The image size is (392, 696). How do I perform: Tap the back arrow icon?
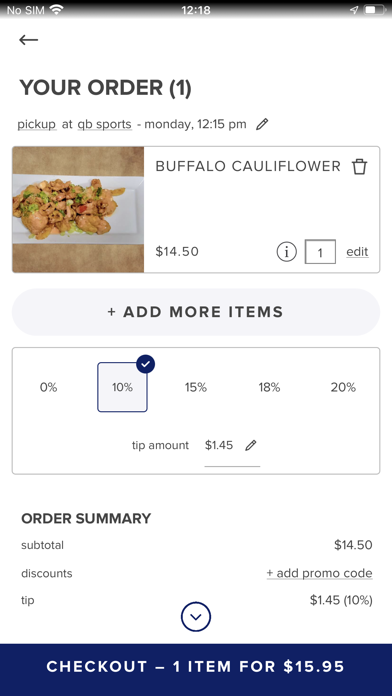coord(28,40)
